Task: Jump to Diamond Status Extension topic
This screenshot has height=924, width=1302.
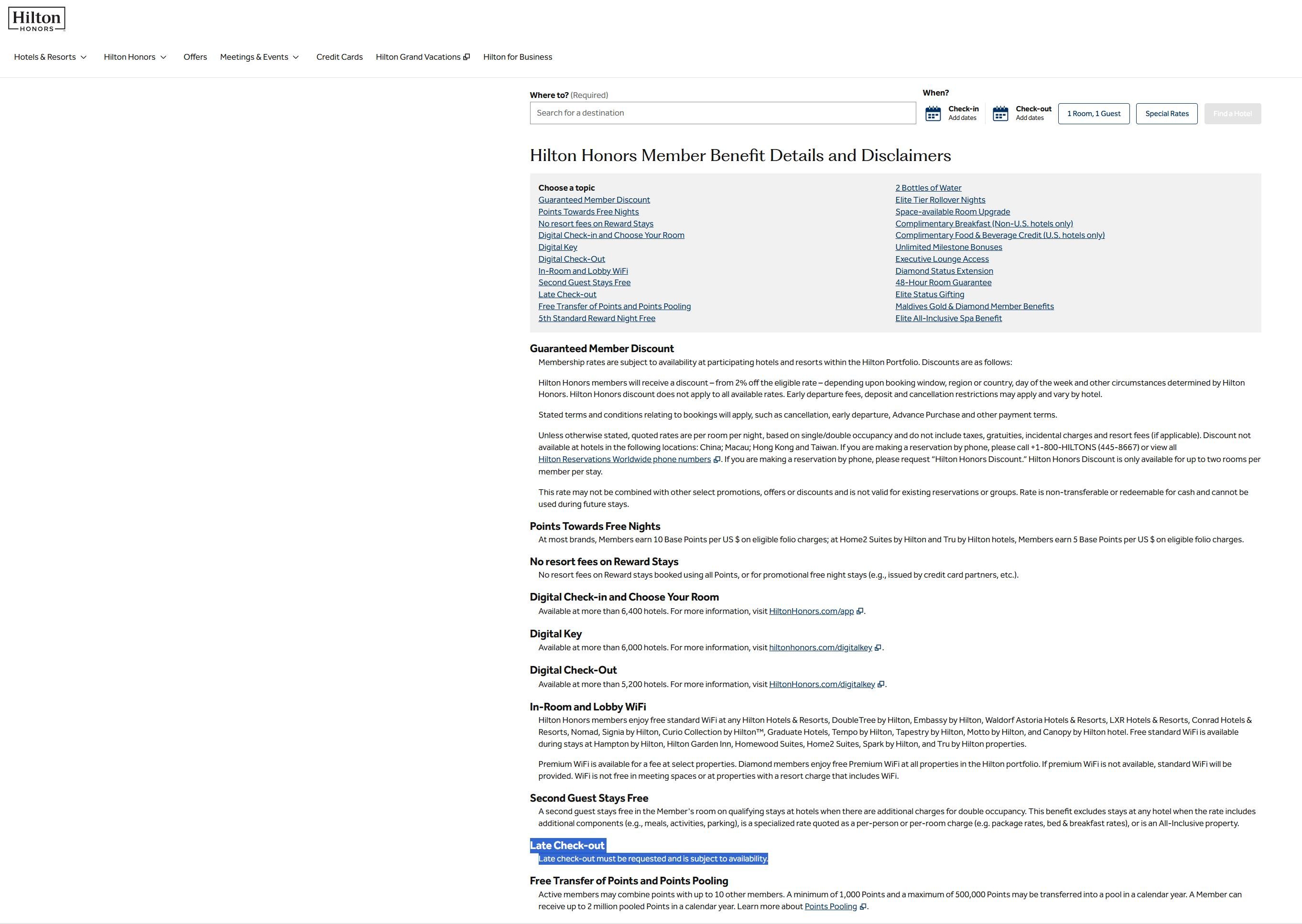Action: point(944,271)
